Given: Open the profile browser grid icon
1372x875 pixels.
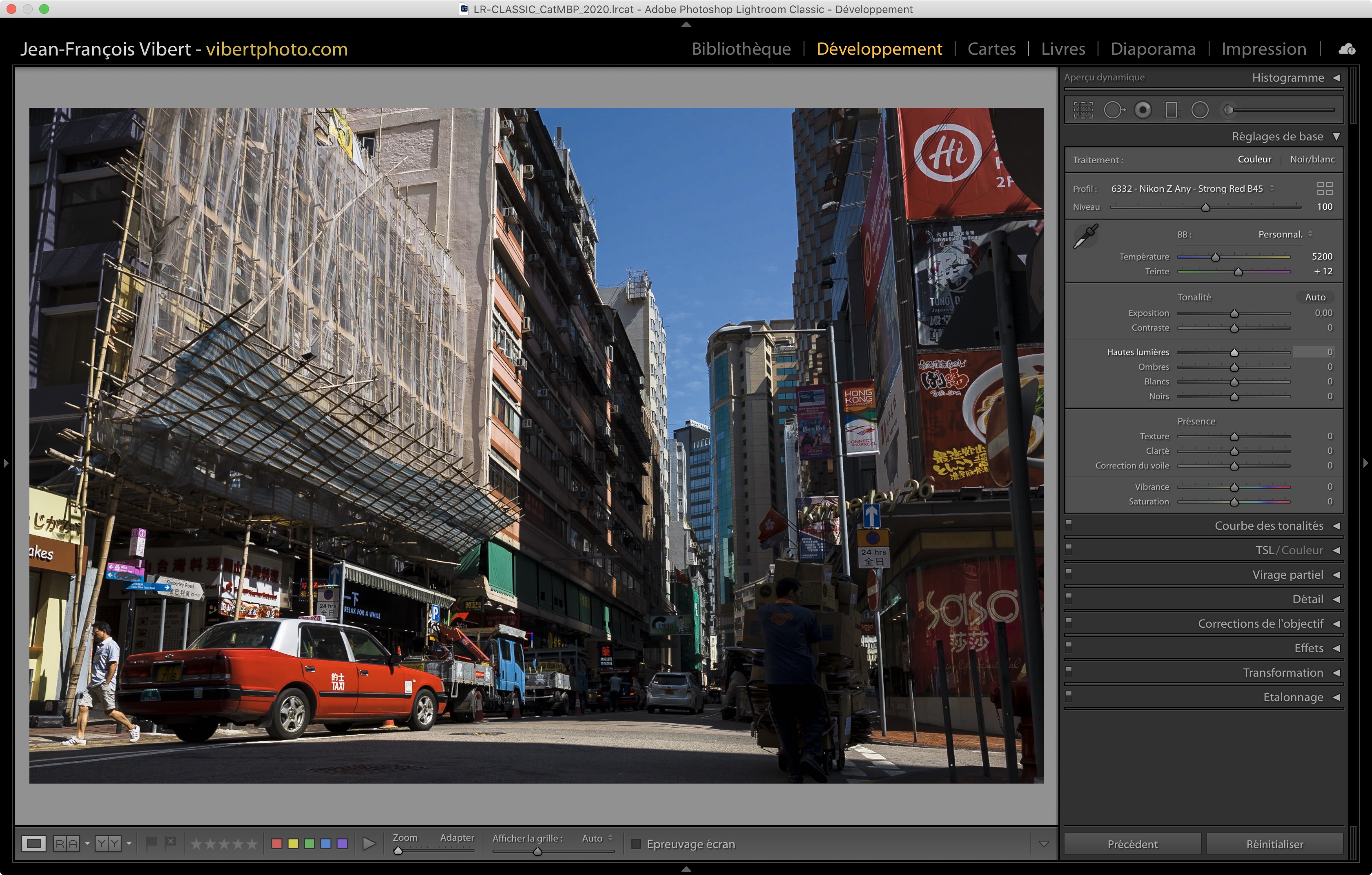Looking at the screenshot, I should pyautogui.click(x=1325, y=189).
